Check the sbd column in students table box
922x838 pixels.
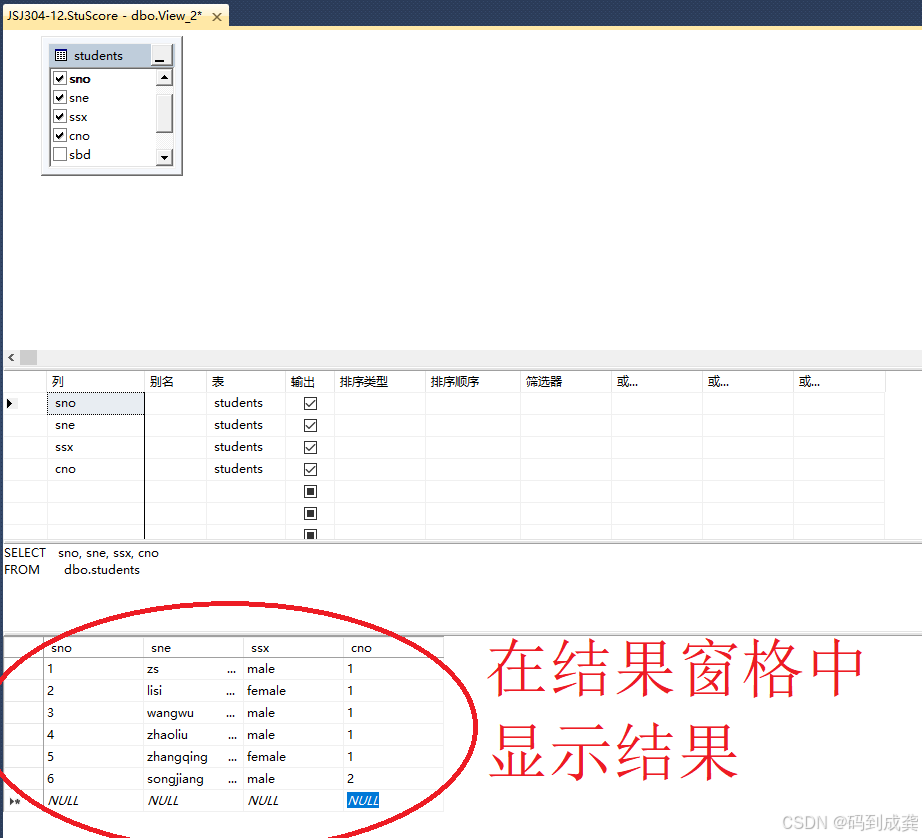point(60,155)
